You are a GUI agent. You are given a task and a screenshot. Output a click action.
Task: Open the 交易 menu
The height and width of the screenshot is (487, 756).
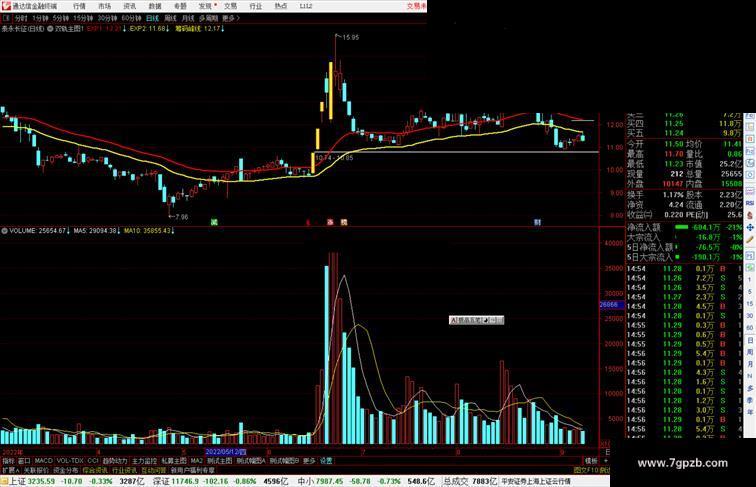230,6
